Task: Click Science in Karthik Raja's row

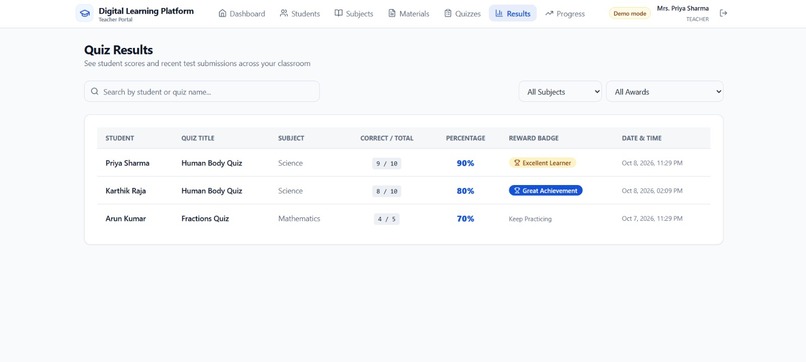Action: [290, 191]
